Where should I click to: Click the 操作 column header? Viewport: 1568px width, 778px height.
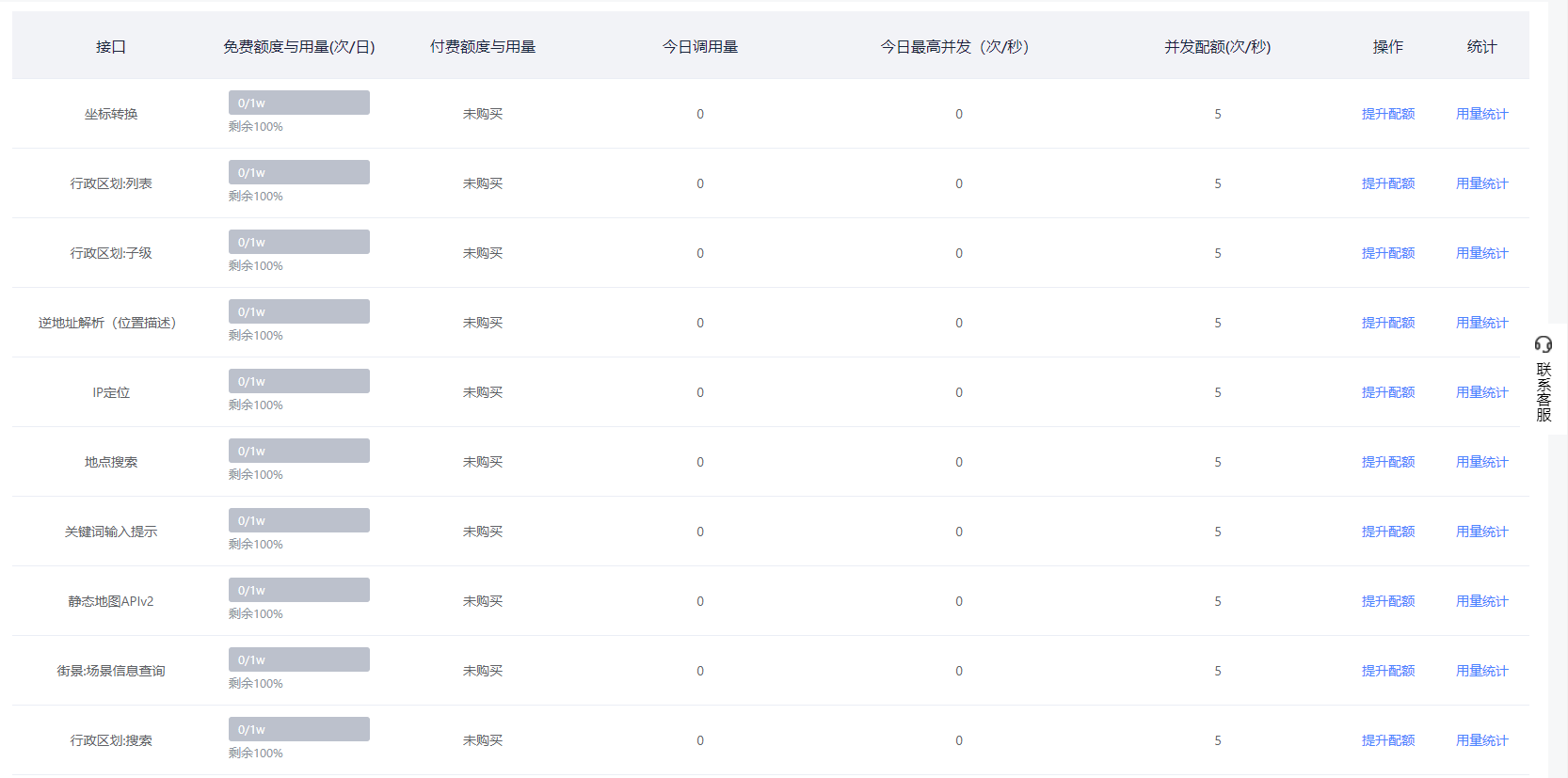click(x=1388, y=46)
